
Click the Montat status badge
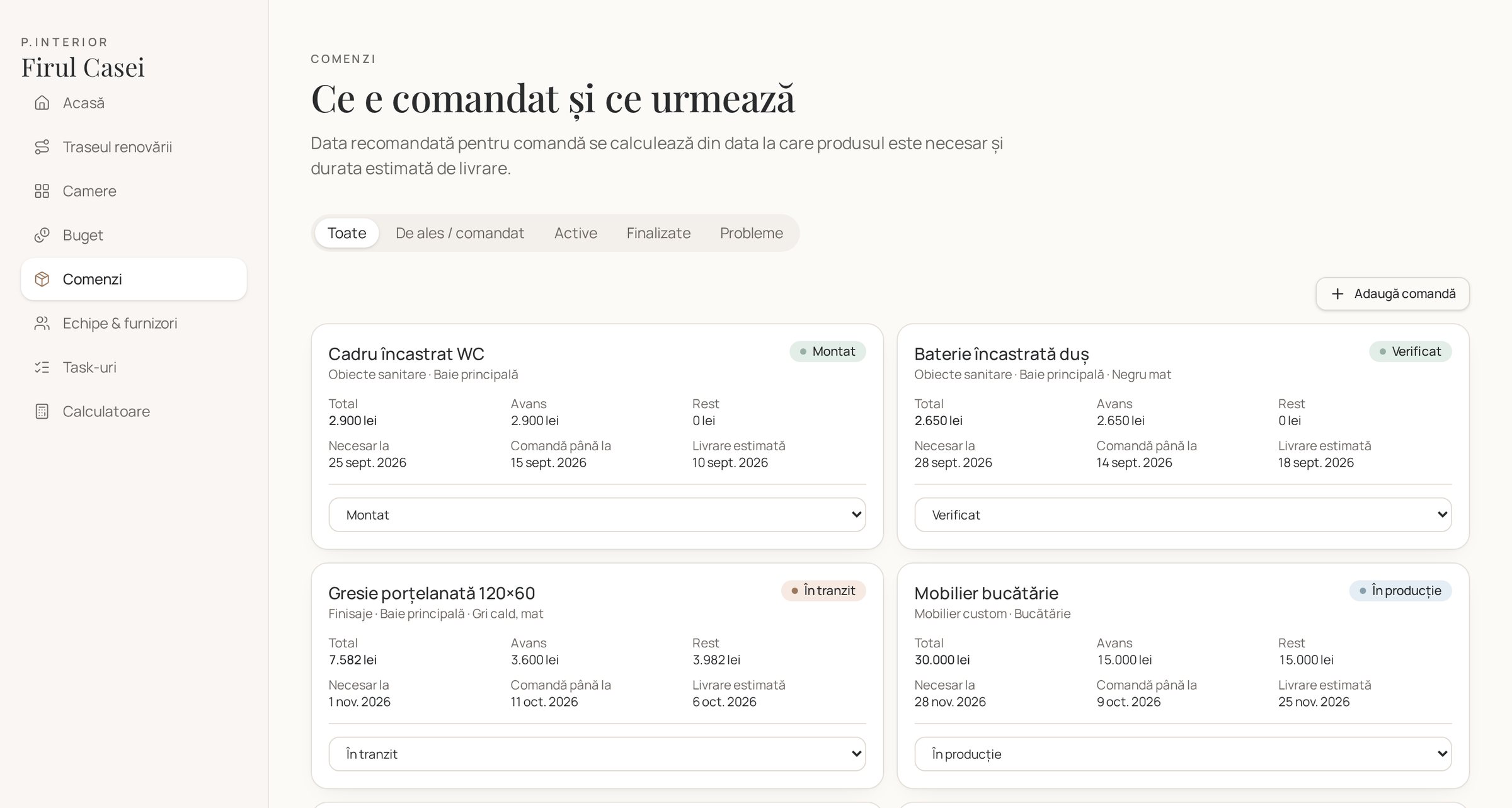[827, 351]
